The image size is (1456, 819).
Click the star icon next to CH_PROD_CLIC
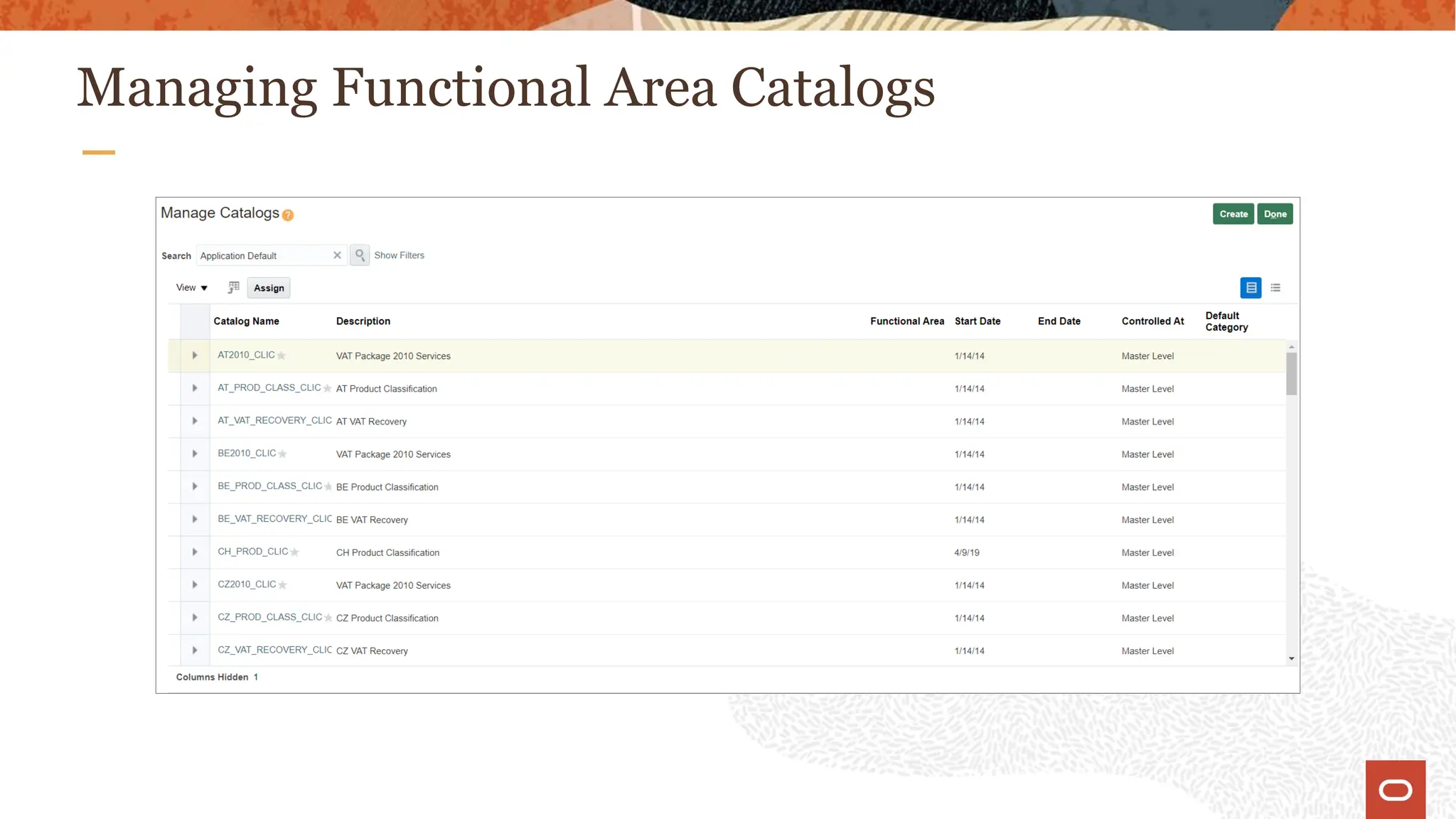pyautogui.click(x=294, y=552)
